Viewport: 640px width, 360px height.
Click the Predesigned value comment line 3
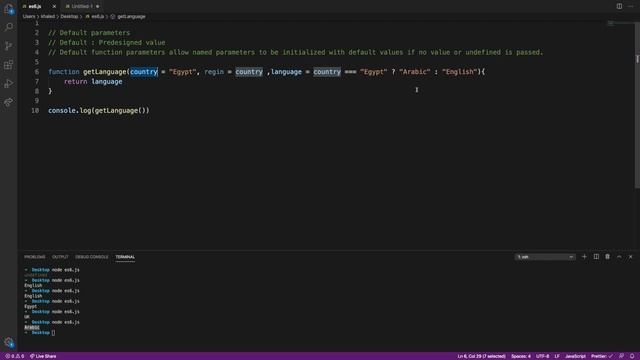(x=107, y=42)
